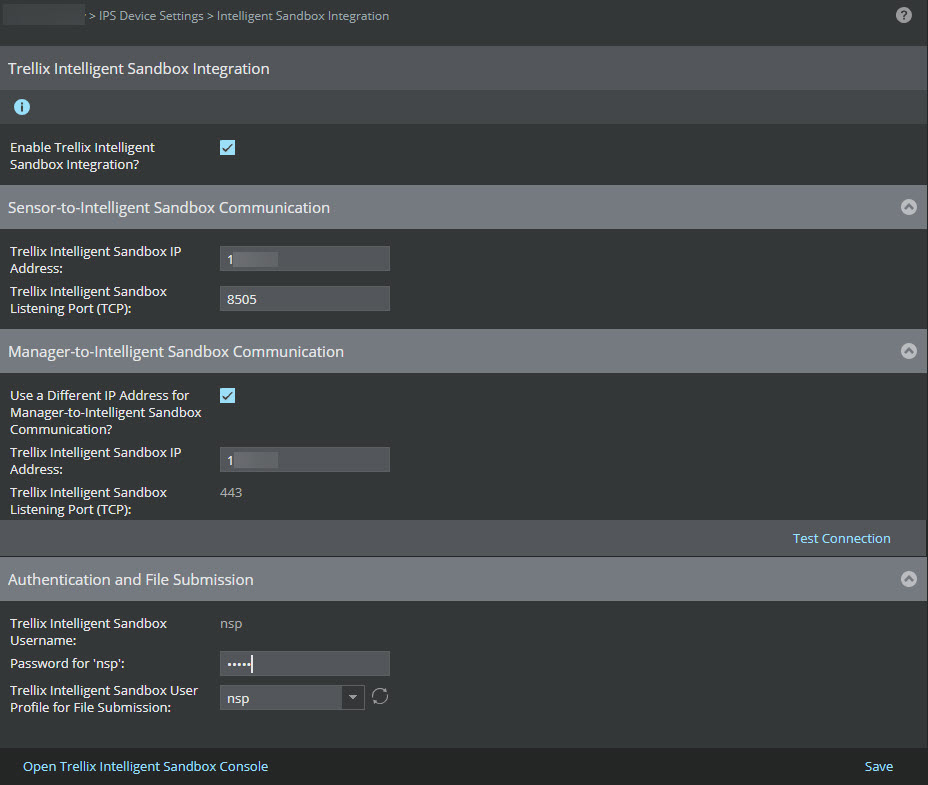Click the Password for 'nsp' field
Screen dimensions: 928x785
305,664
